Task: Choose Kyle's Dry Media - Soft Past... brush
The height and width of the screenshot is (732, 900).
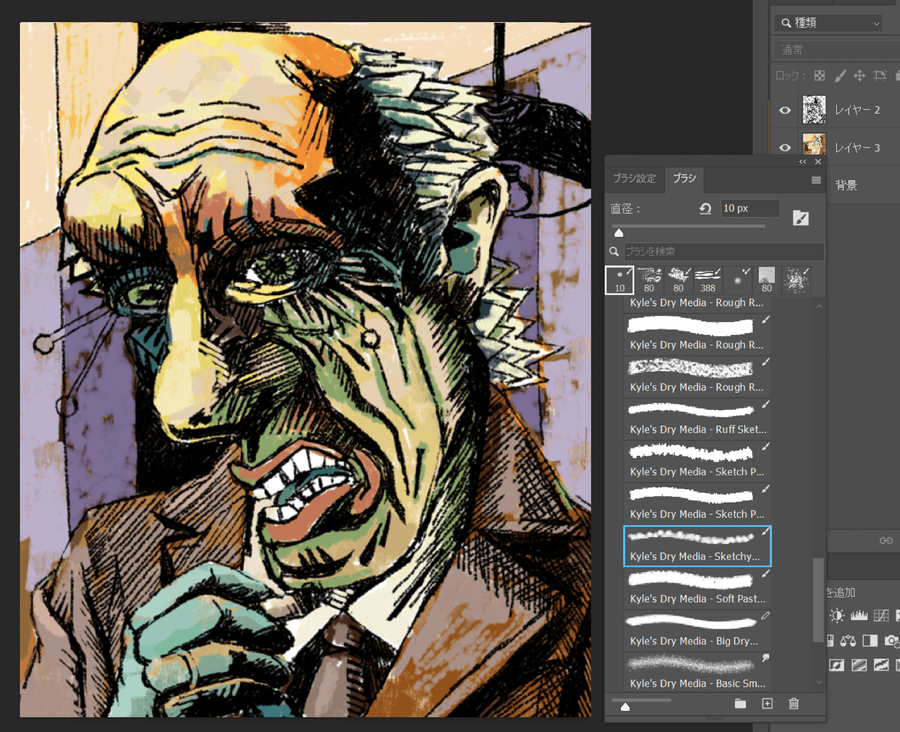Action: click(x=697, y=588)
